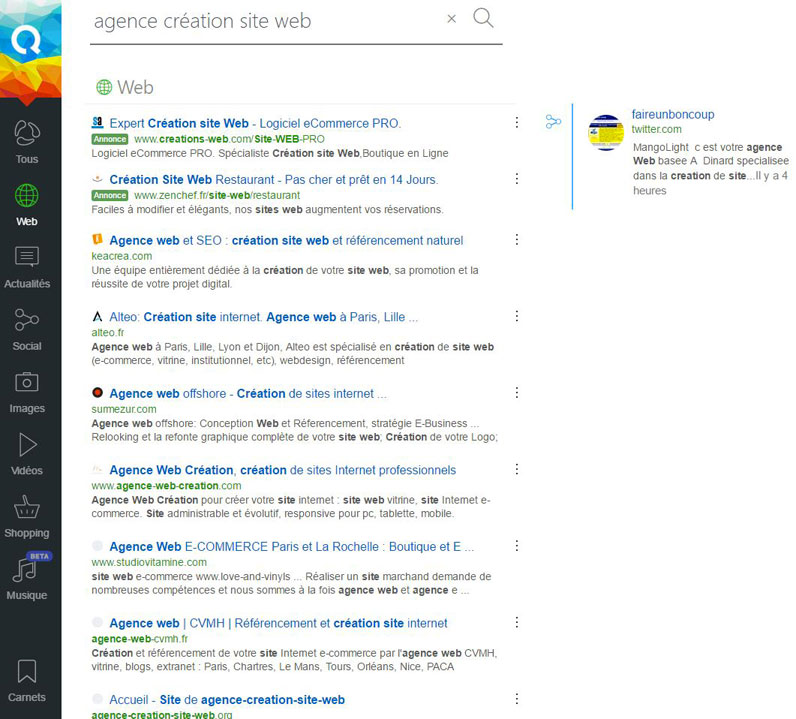Open Alteo Création site internet result
Image resolution: width=796 pixels, height=719 pixels.
click(x=263, y=317)
